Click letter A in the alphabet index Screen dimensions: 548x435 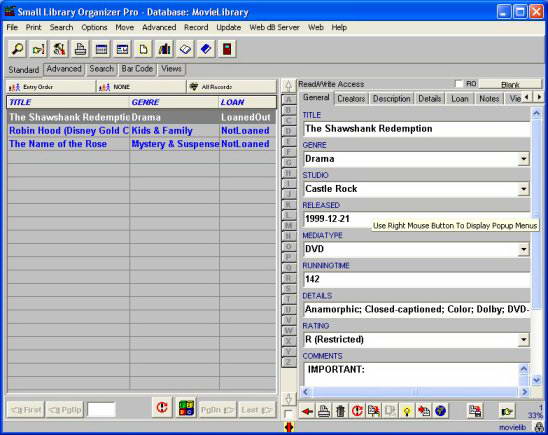point(289,99)
